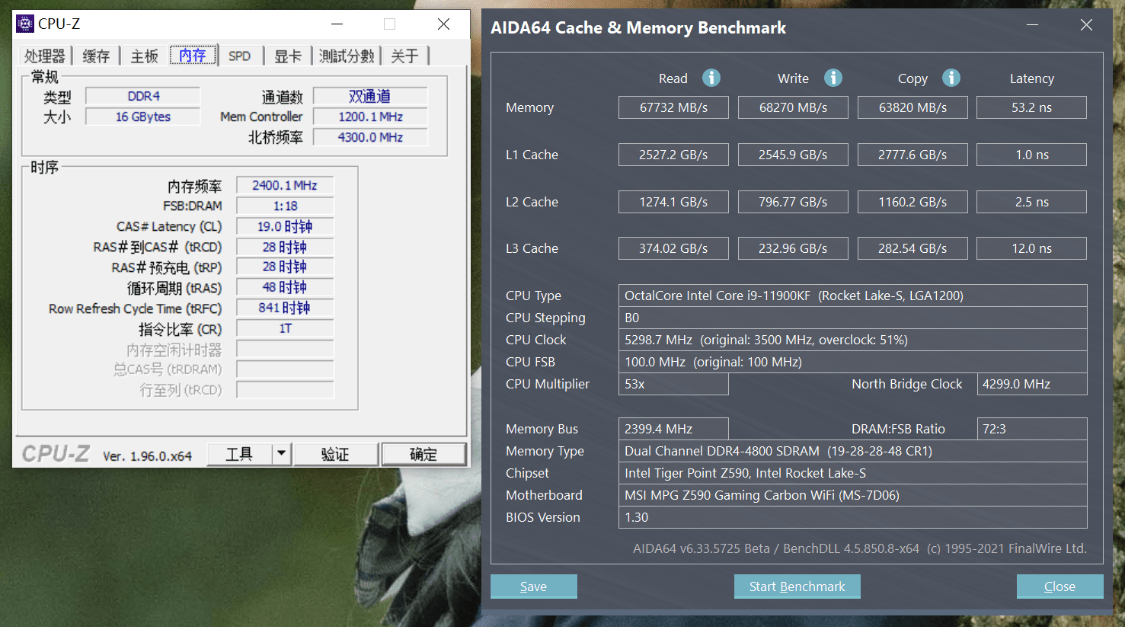Click the Close button in AIDA64

point(1060,586)
